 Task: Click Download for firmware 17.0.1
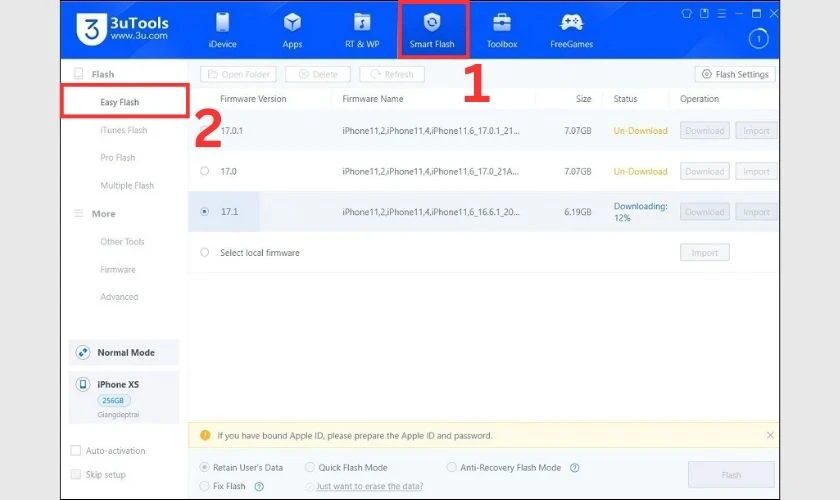click(704, 130)
